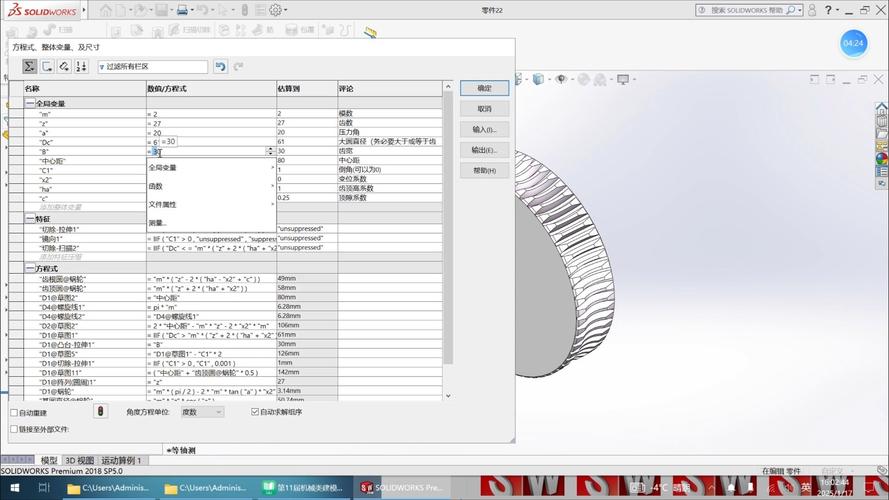Switch to ordered view icon
The width and height of the screenshot is (889, 500).
click(81, 66)
